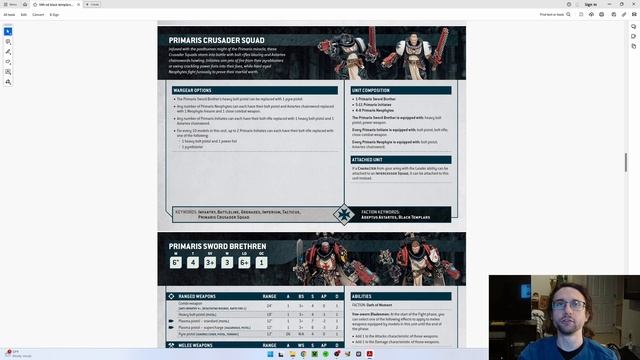Open the Edit menu item
Image resolution: width=640 pixels, height=360 pixels.
(x=24, y=15)
